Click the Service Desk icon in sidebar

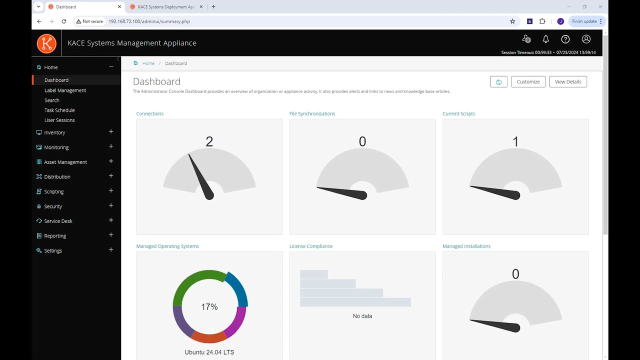coord(39,221)
